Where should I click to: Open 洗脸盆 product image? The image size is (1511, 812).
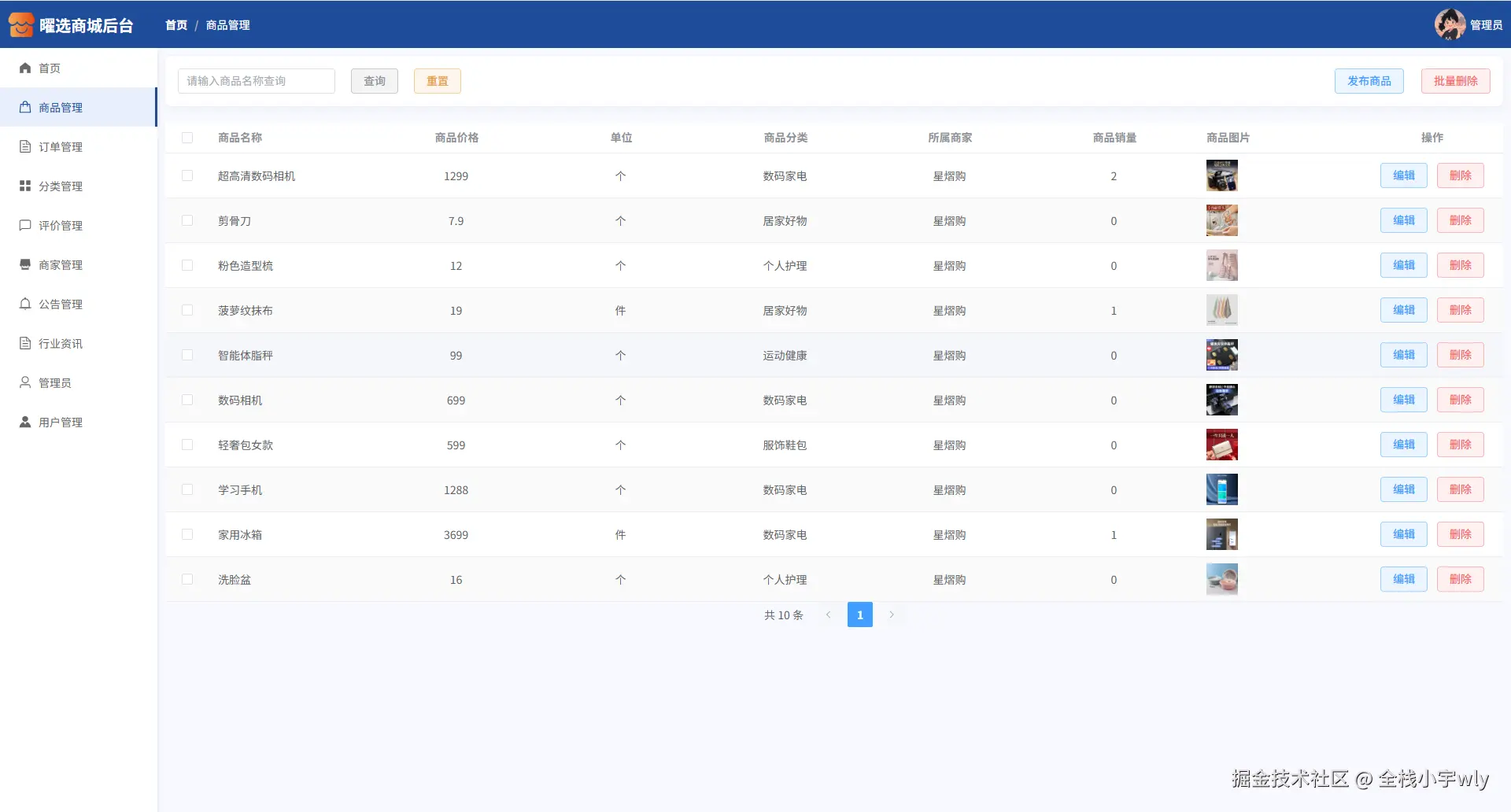click(x=1222, y=579)
